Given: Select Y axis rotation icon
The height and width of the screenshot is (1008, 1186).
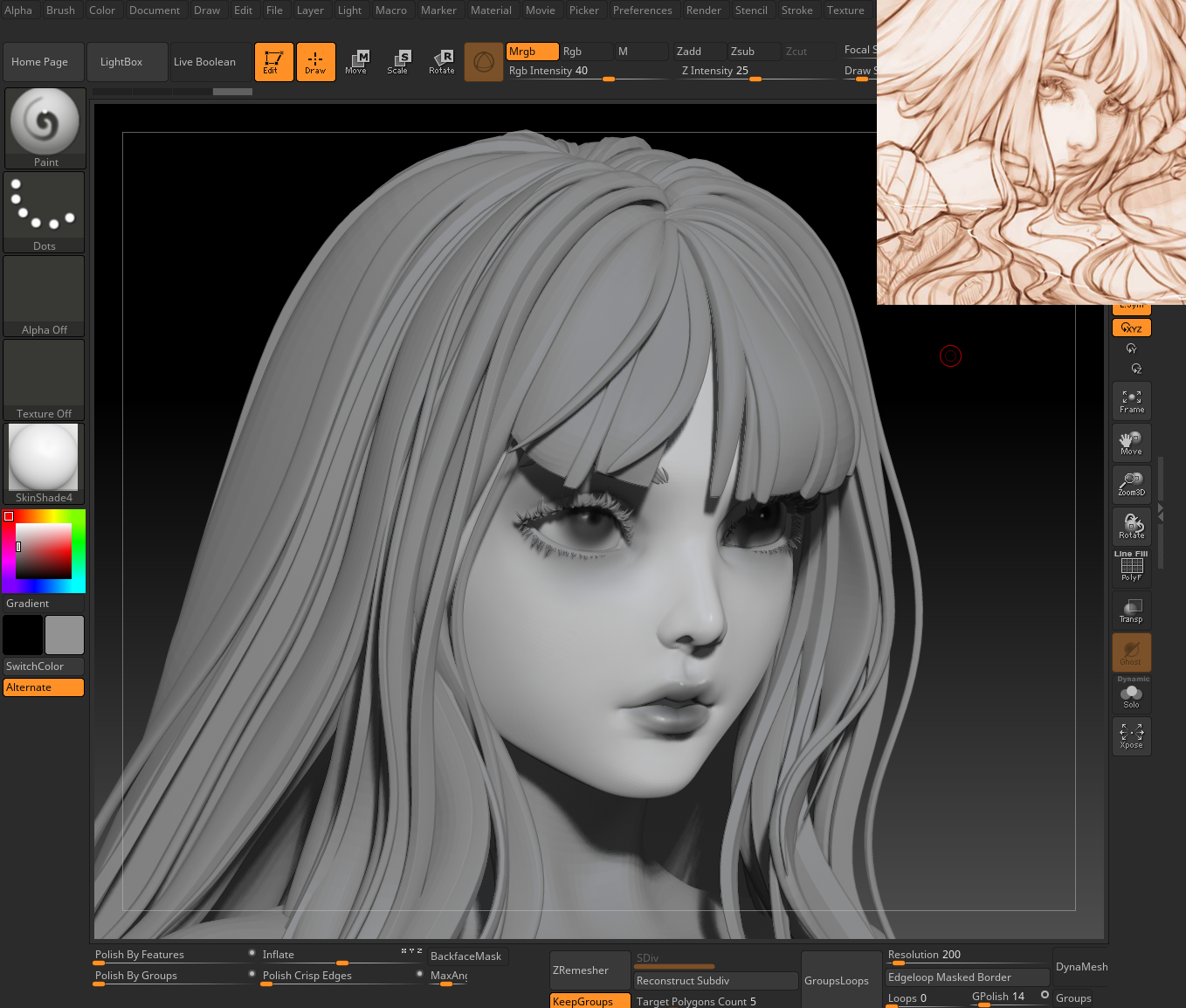Looking at the screenshot, I should [1131, 349].
